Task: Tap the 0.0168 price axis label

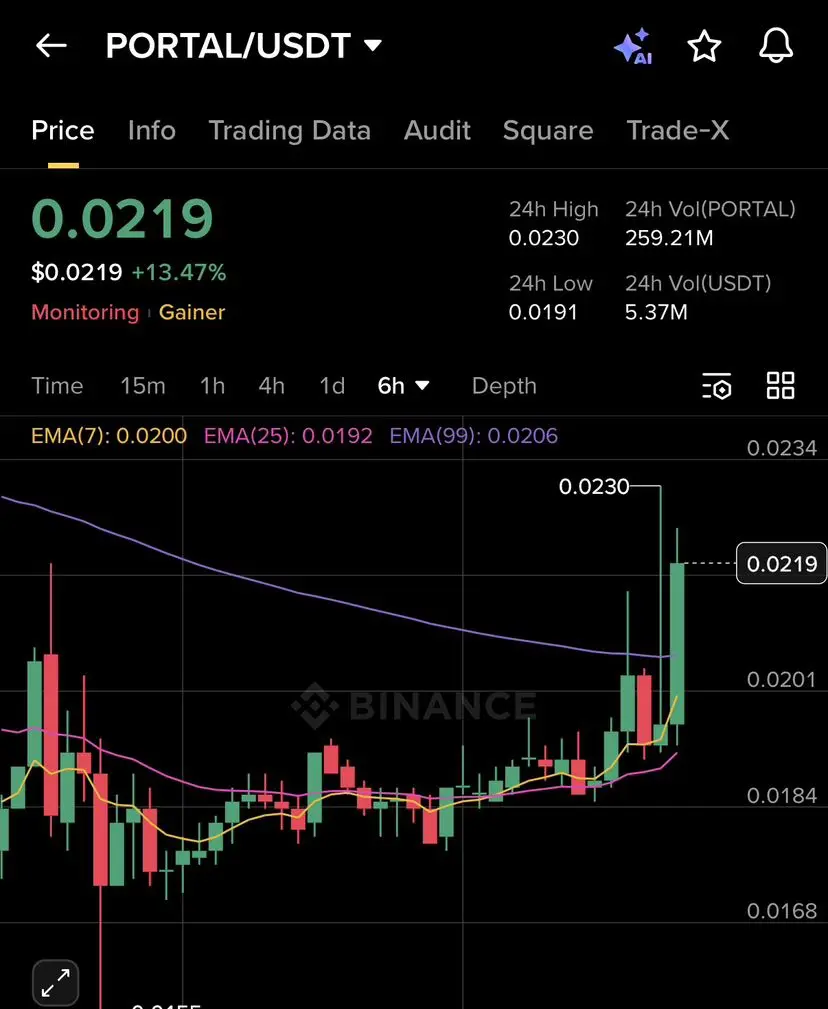Action: pyautogui.click(x=782, y=911)
